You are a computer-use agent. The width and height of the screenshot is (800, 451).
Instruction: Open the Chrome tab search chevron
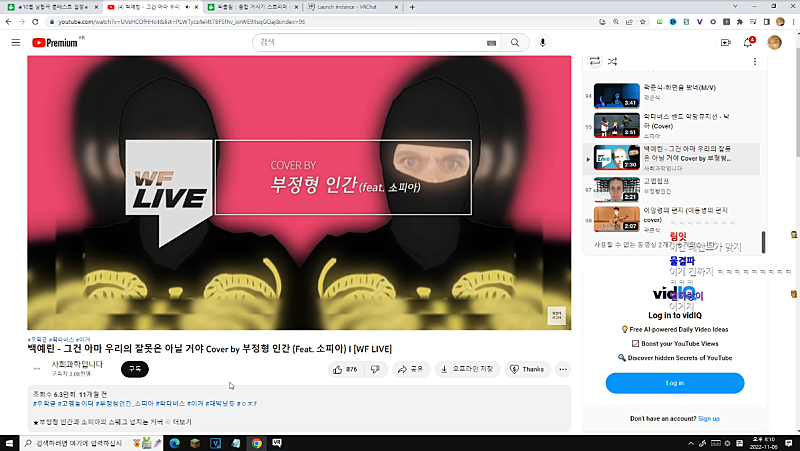(735, 6)
